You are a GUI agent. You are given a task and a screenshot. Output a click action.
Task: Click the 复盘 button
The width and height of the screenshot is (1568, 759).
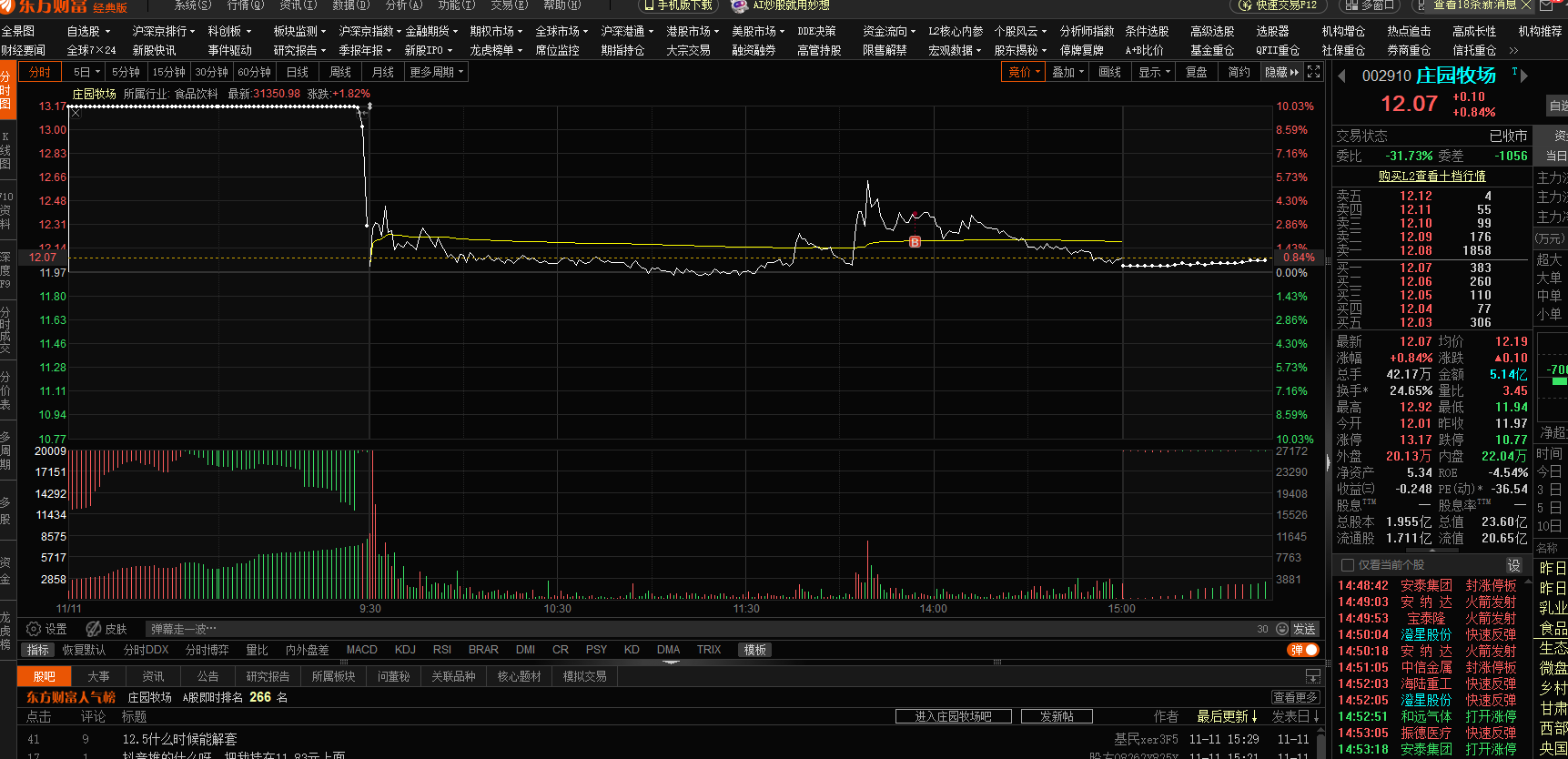pyautogui.click(x=1196, y=72)
